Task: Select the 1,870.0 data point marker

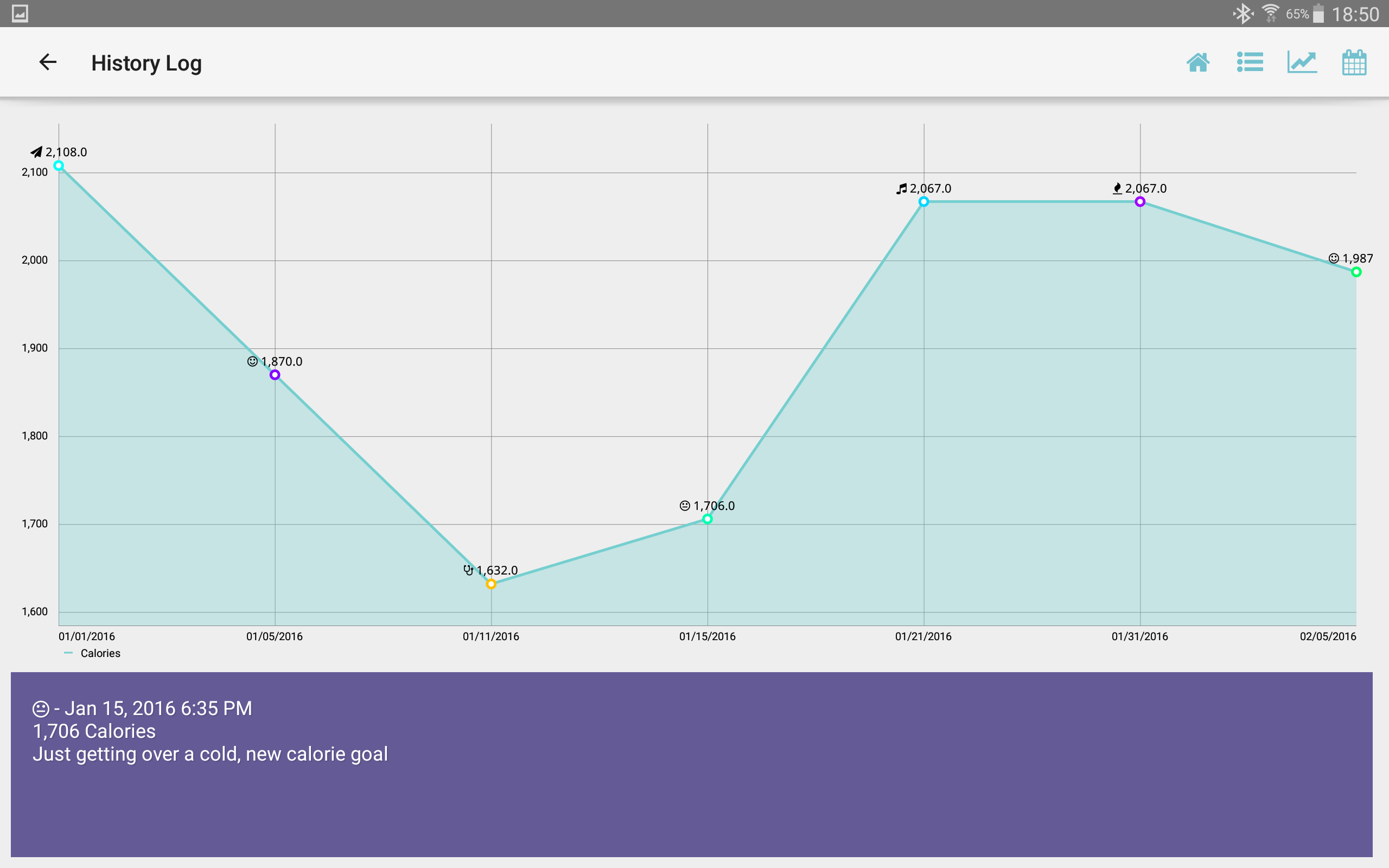Action: (x=275, y=375)
